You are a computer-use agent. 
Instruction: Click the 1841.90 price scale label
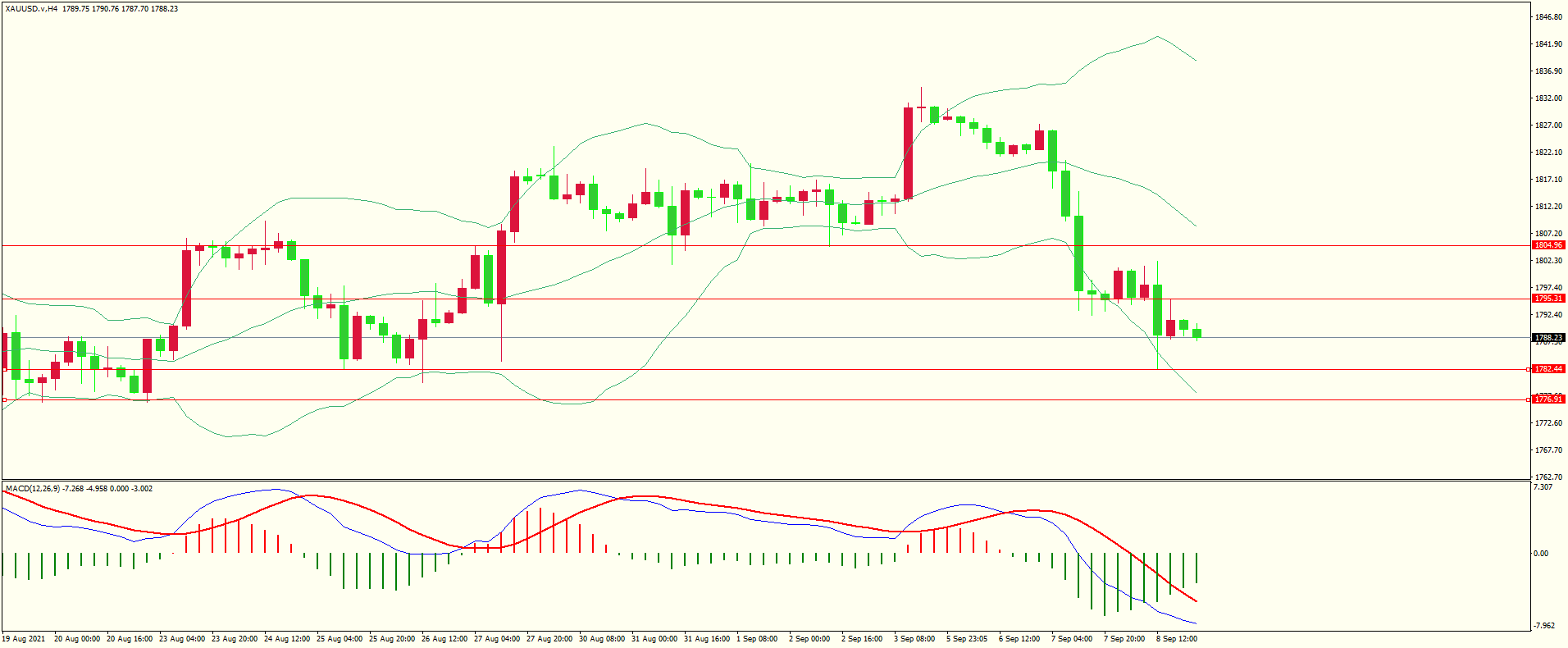click(1548, 44)
